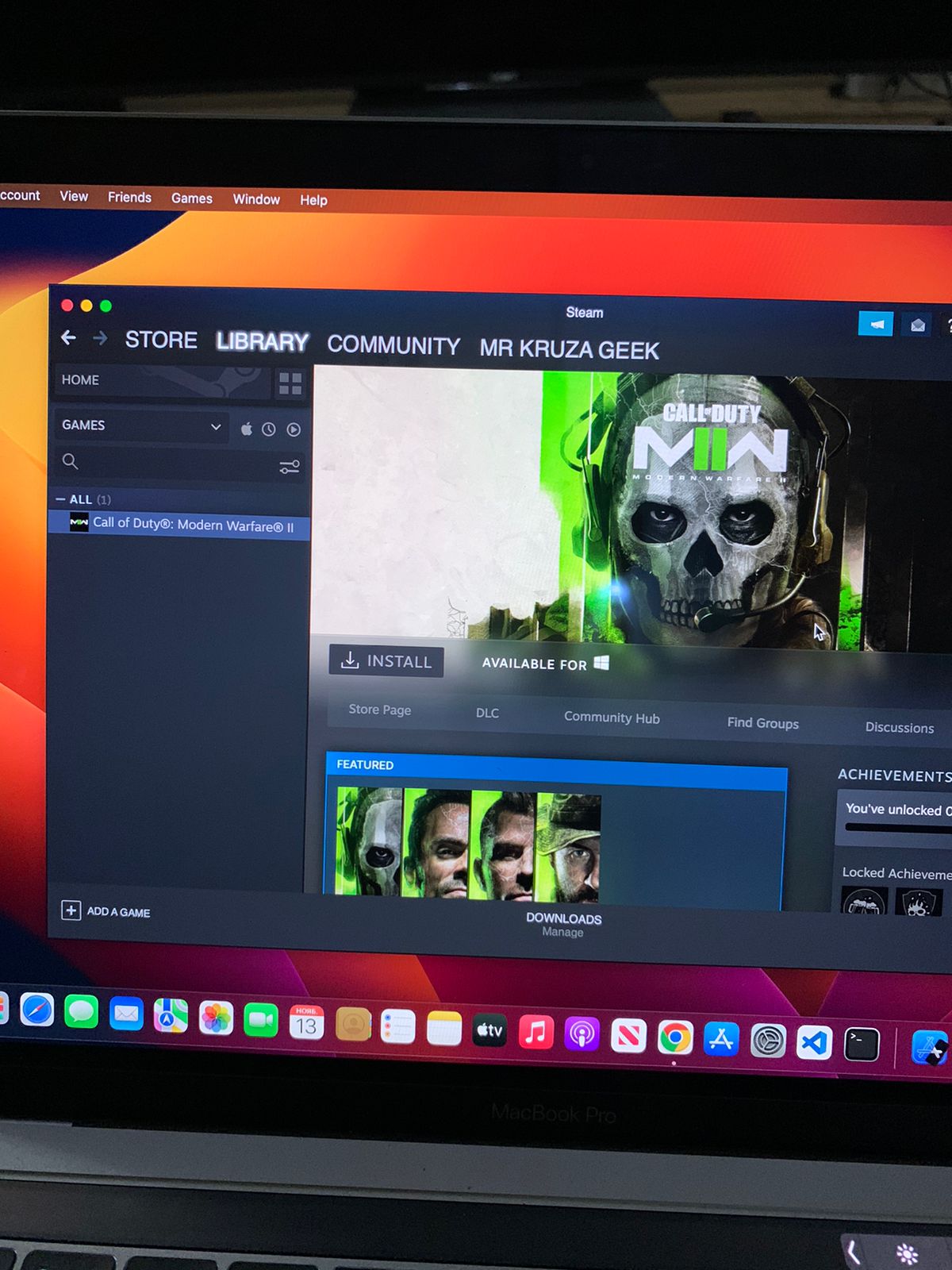Click the INSTALL button

[x=386, y=661]
